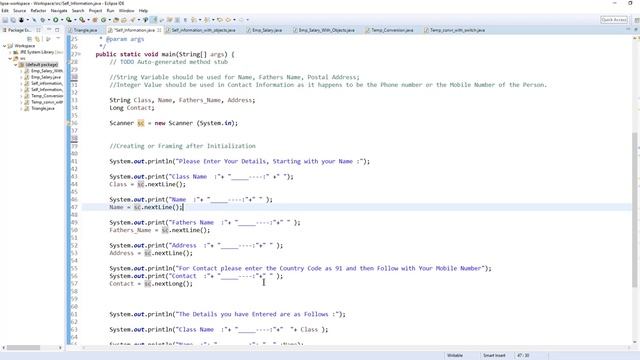The image size is (640, 360).
Task: Open the Package Explorer View Menu
Action: coord(58,39)
